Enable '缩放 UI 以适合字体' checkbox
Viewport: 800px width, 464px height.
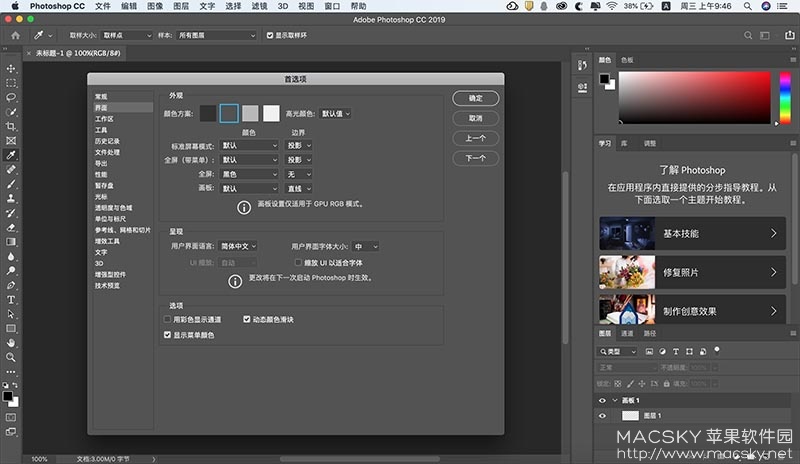click(x=298, y=262)
